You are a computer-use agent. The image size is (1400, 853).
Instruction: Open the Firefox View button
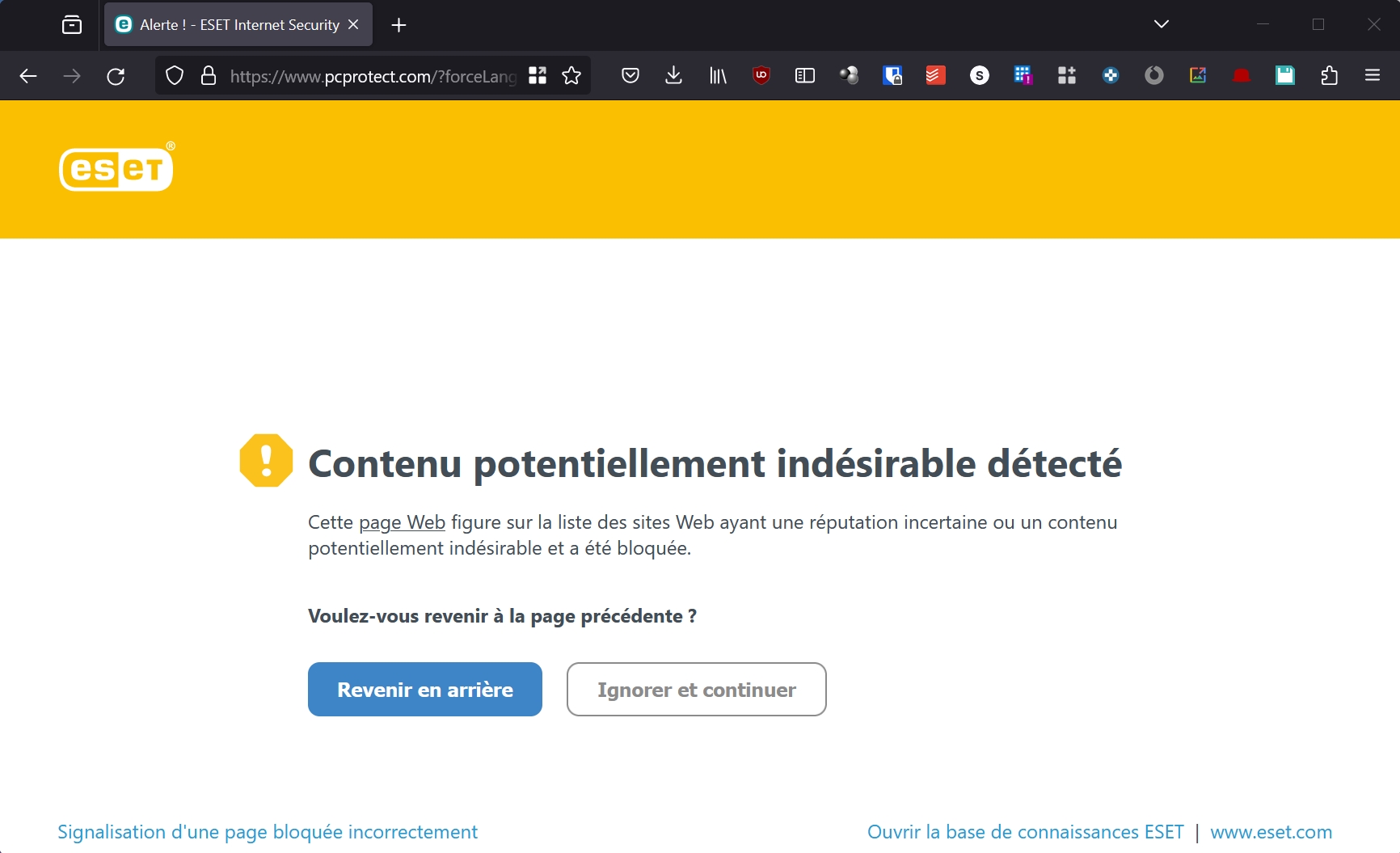point(72,25)
